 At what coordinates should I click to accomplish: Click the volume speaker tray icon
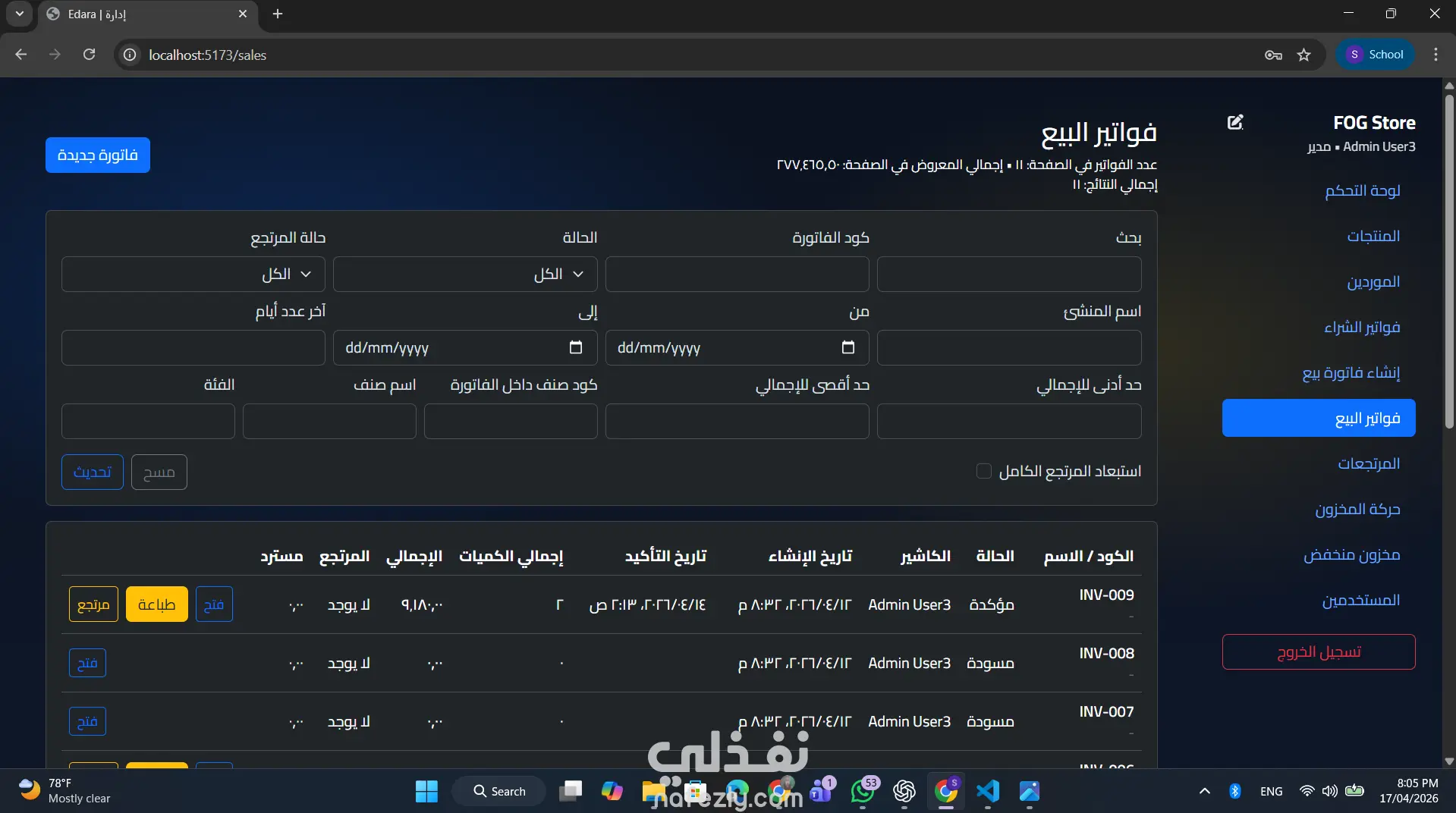1330,791
